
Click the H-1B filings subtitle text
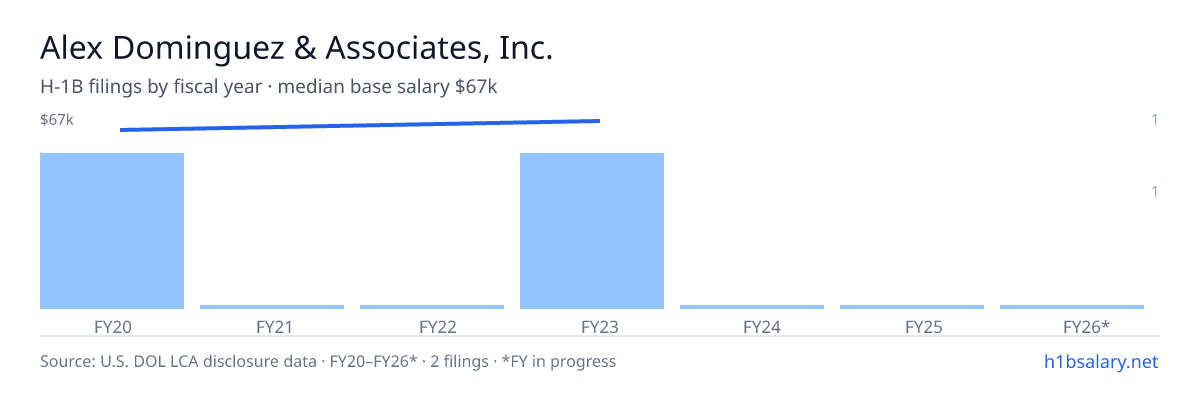[269, 87]
